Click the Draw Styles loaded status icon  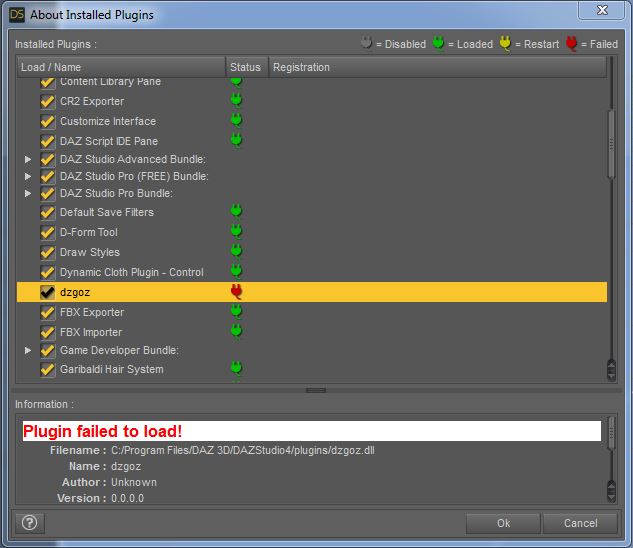click(236, 251)
